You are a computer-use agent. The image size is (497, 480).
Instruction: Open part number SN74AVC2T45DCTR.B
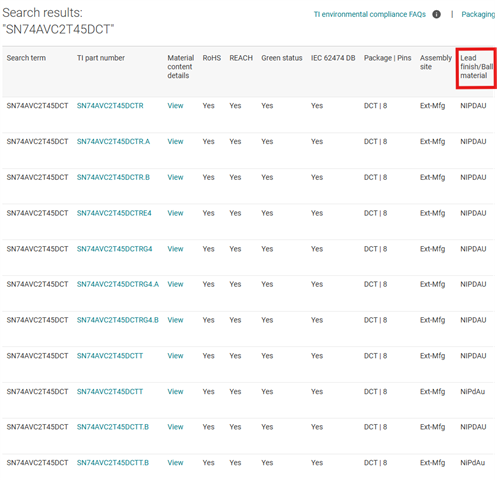[x=113, y=177]
